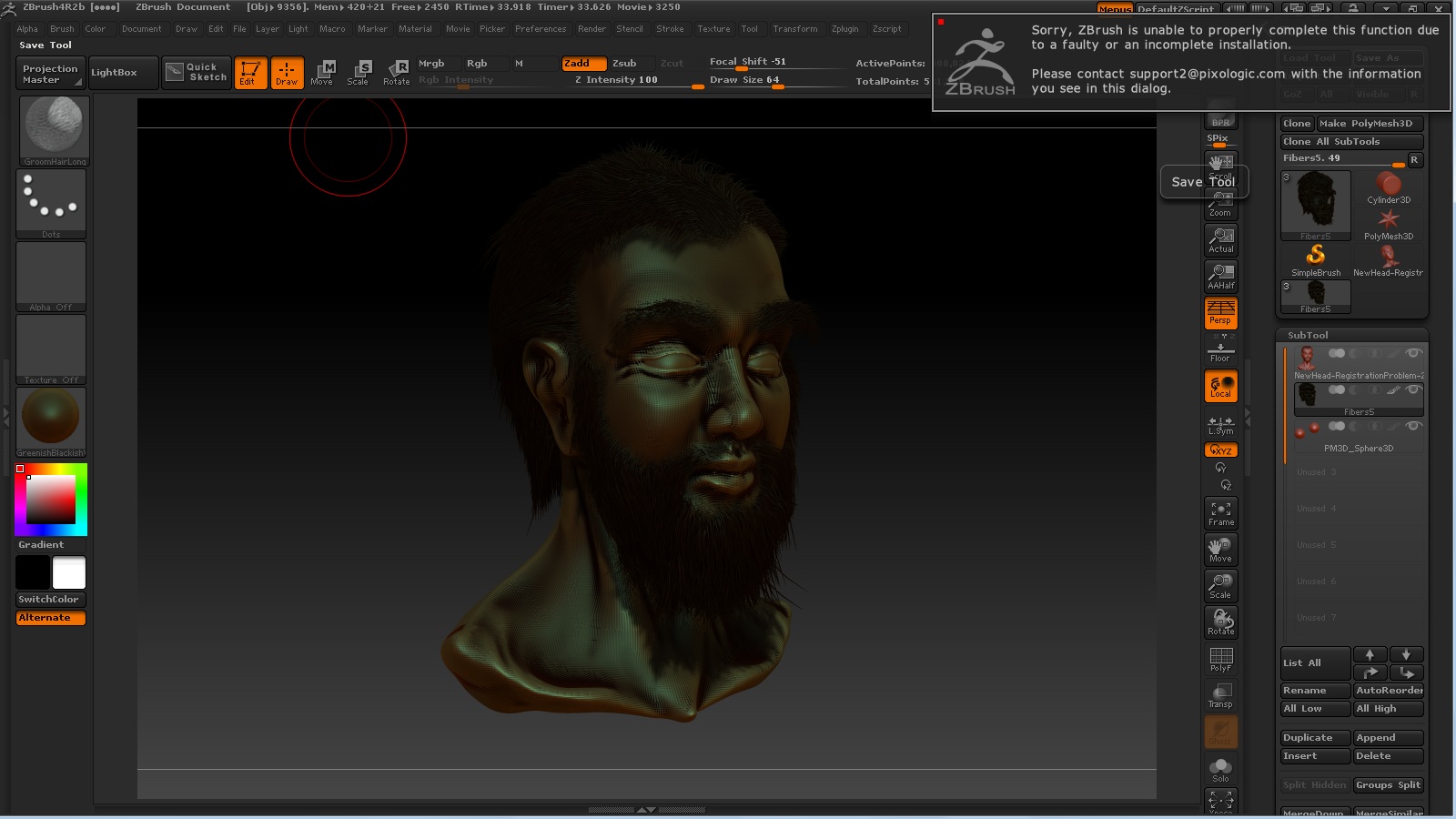Select the Rotate transform tool in top shelf
Image resolution: width=1456 pixels, height=819 pixels.
[x=397, y=73]
